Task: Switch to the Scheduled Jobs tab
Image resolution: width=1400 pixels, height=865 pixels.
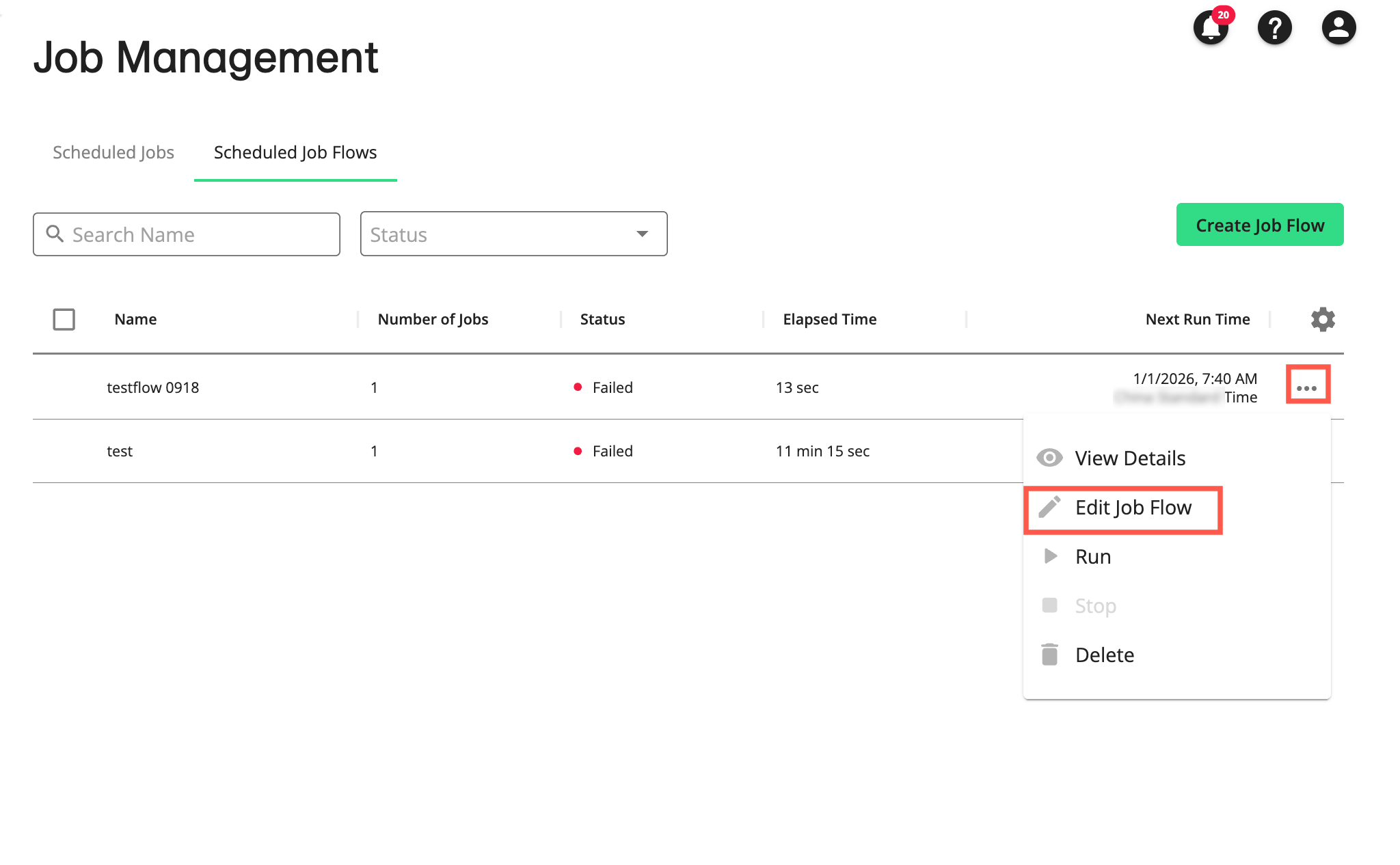Action: [x=113, y=152]
